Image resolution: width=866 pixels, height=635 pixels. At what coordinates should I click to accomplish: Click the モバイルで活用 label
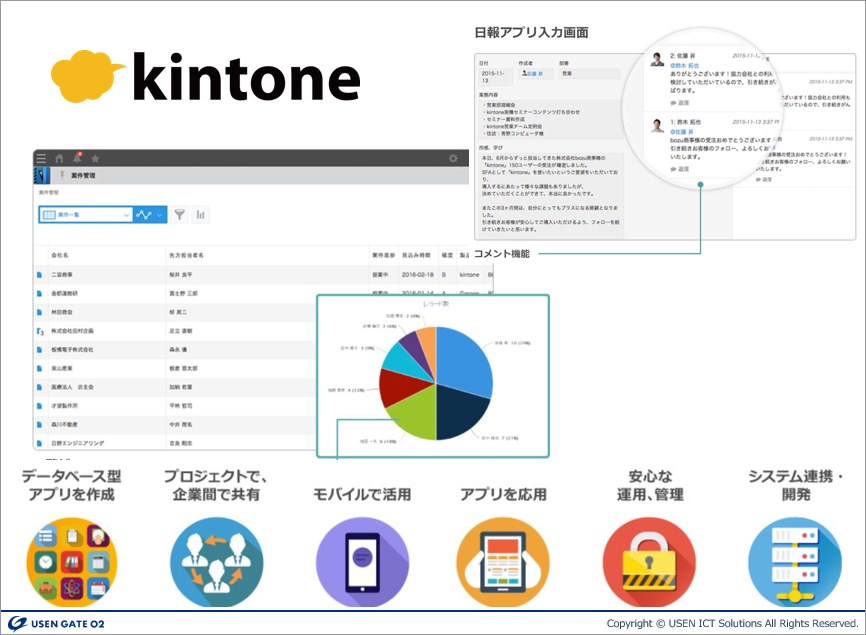pos(362,494)
